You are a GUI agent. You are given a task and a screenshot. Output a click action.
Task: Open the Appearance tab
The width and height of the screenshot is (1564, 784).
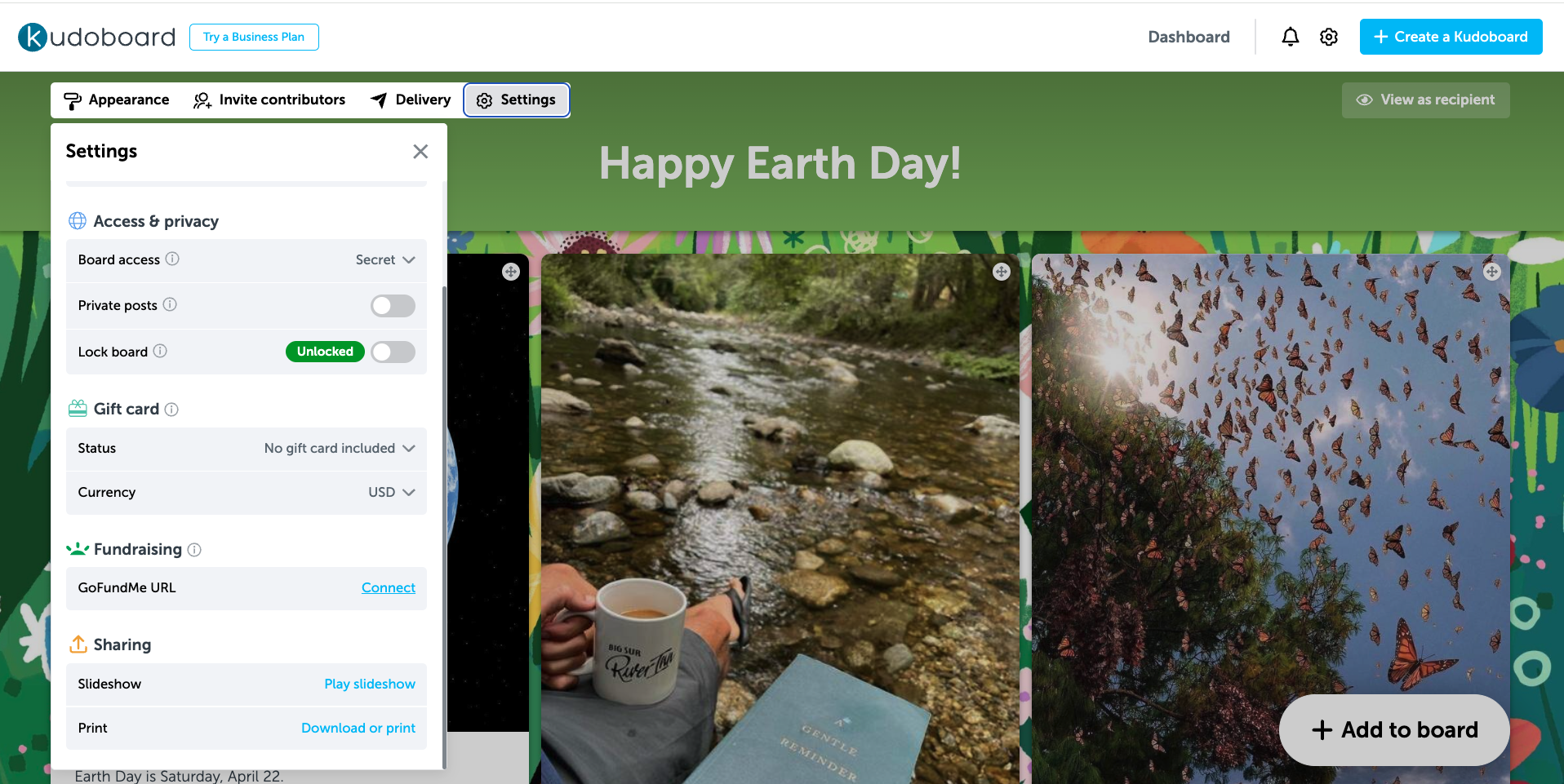click(117, 100)
